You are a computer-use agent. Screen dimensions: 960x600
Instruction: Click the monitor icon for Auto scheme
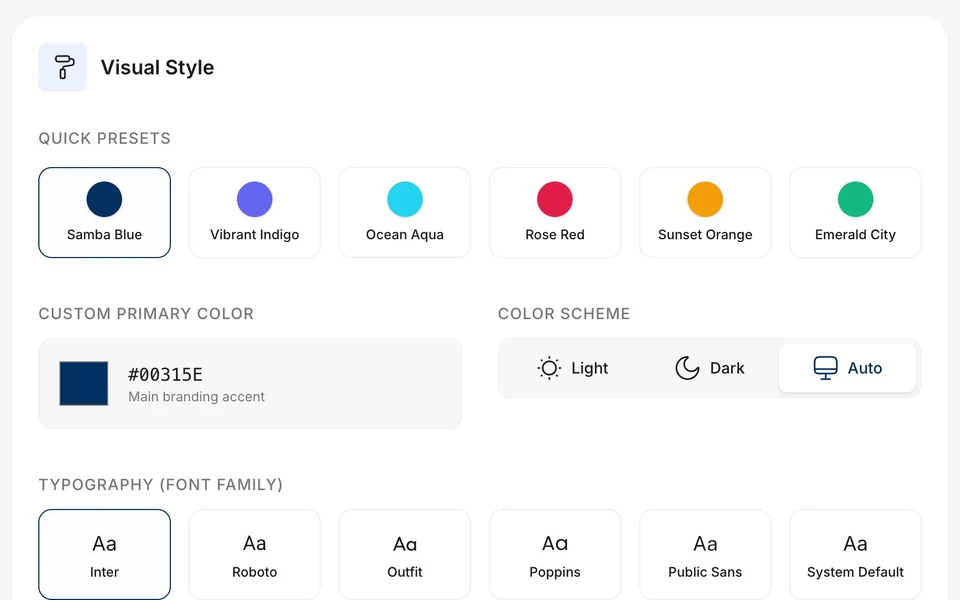825,368
